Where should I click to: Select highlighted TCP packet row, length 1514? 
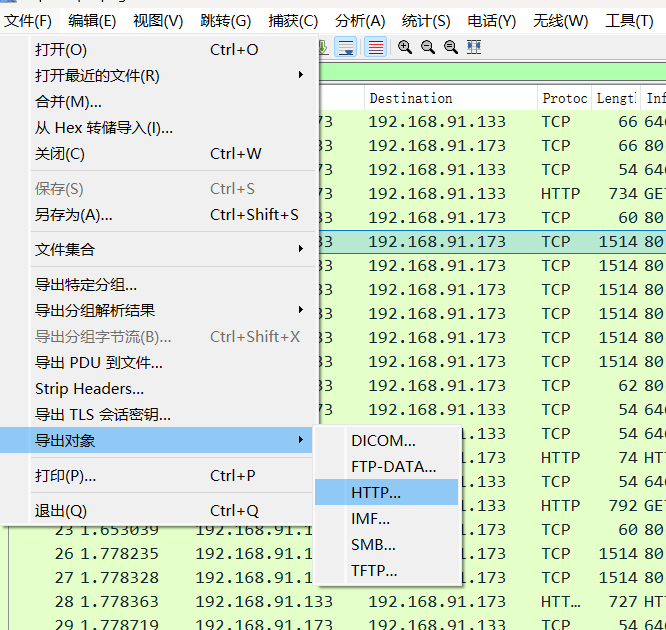click(492, 242)
